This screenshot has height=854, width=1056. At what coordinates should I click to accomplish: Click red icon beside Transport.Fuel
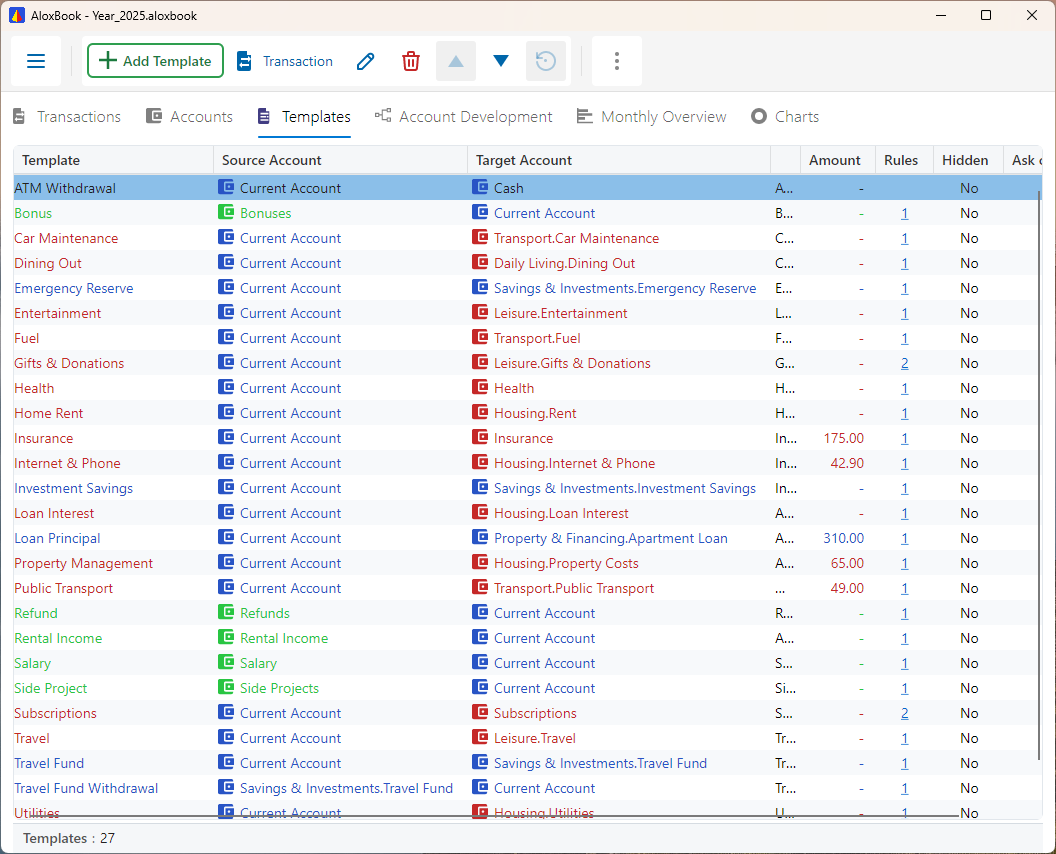coord(480,337)
